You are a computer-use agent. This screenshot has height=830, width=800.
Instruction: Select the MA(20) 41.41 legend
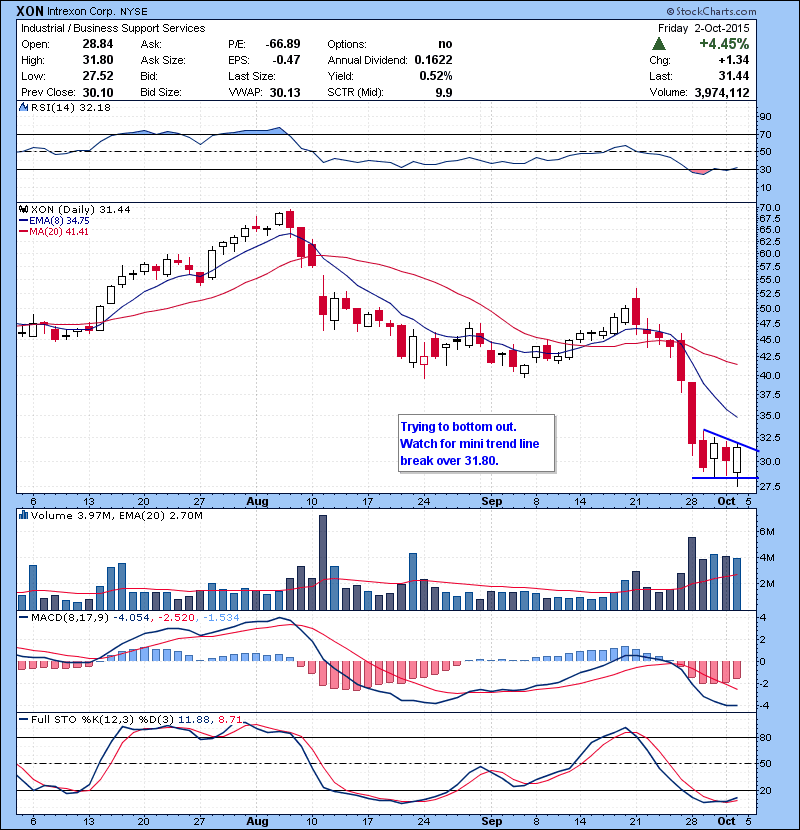tap(54, 232)
